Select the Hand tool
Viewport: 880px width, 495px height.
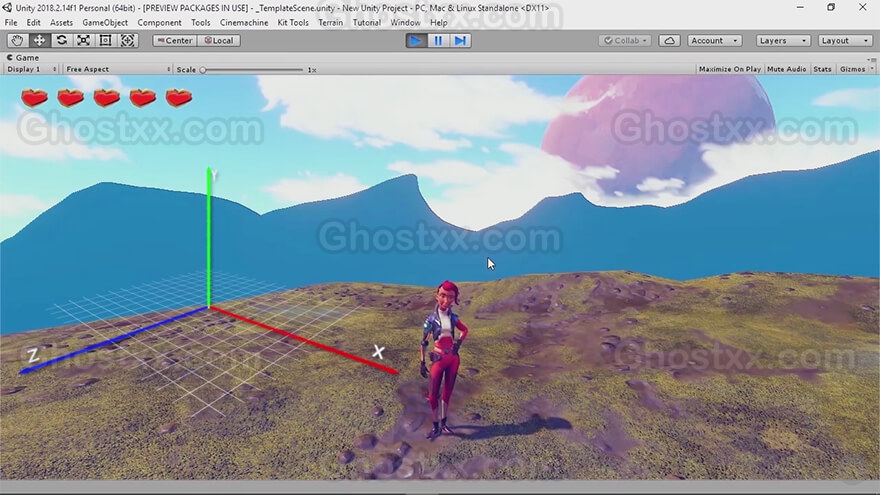click(17, 40)
